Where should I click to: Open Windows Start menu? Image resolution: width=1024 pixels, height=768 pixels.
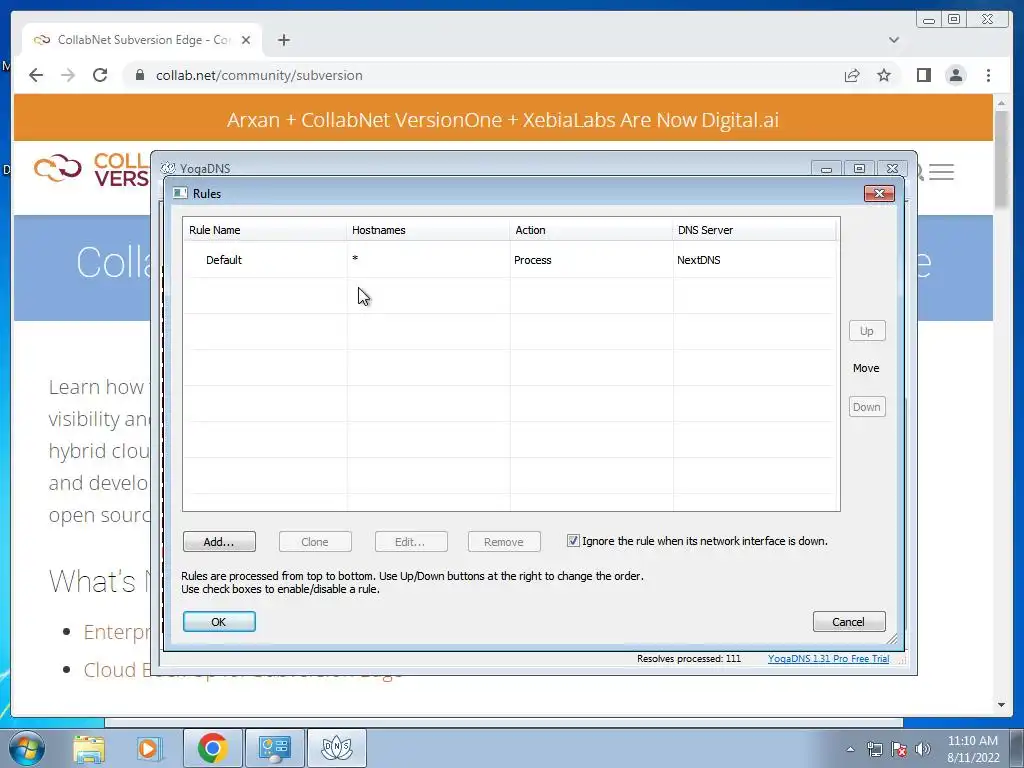point(27,748)
